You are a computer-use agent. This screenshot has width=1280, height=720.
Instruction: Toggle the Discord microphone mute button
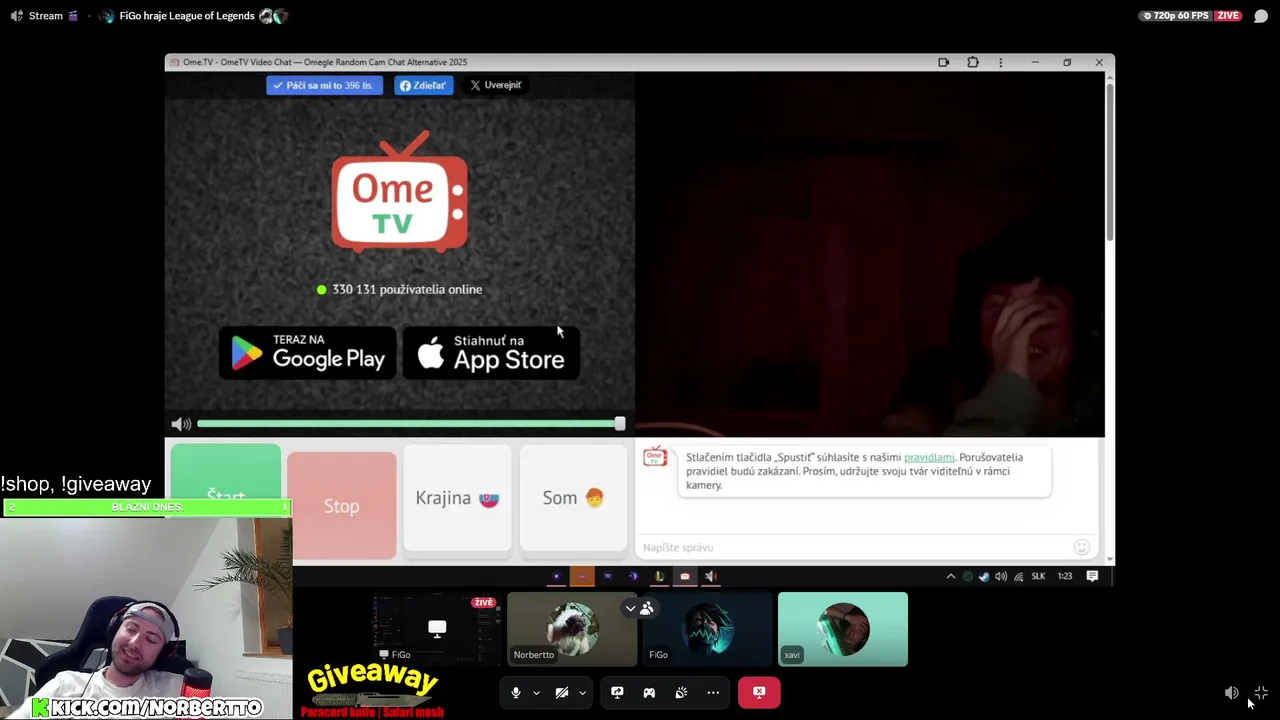click(x=516, y=692)
